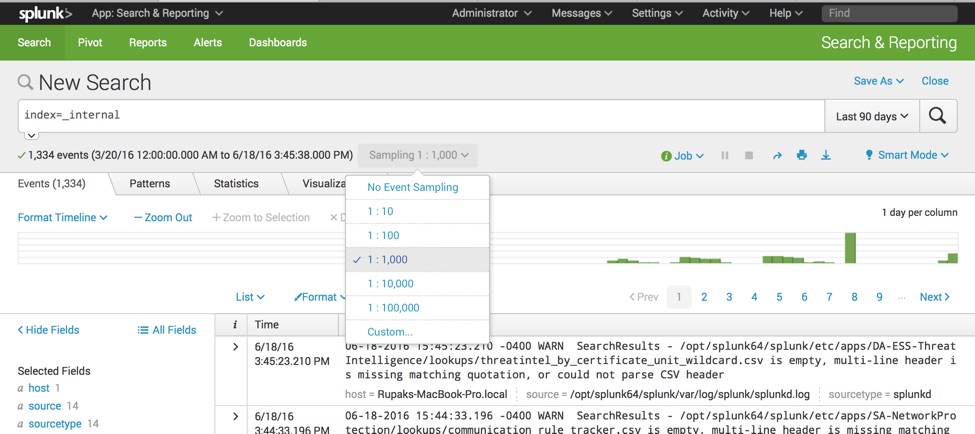
Task: Open Help menu
Action: pyautogui.click(x=786, y=13)
